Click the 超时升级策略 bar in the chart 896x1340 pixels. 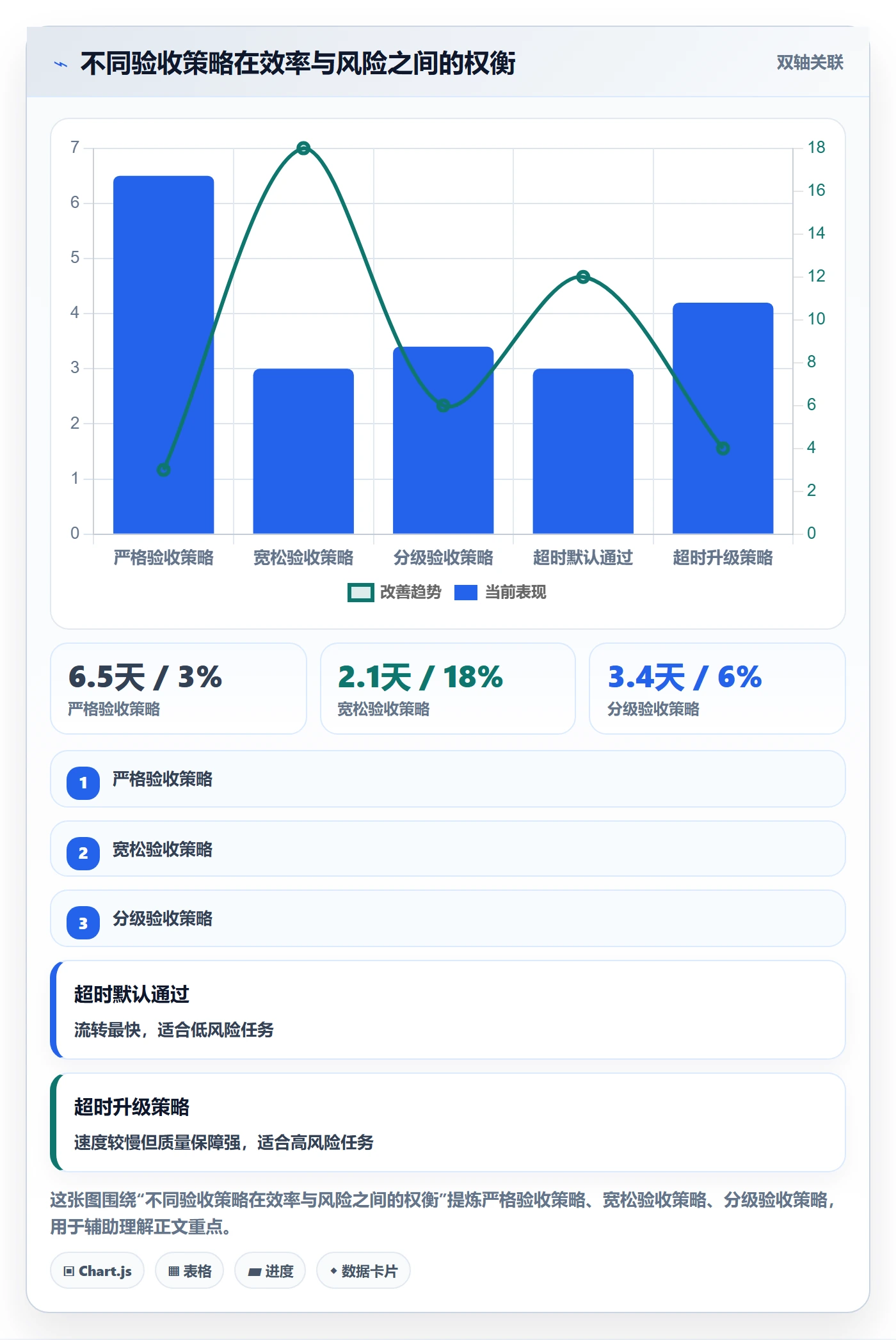coord(723,418)
